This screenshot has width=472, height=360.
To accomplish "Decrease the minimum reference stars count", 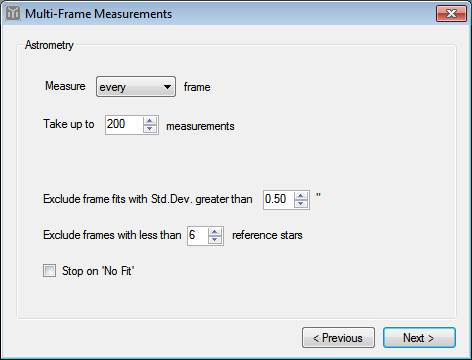I will click(215, 239).
